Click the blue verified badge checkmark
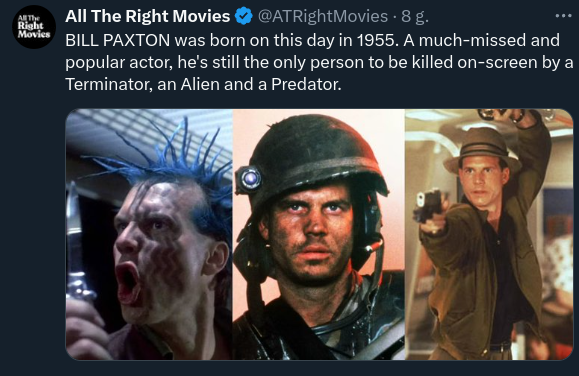This screenshot has width=579, height=376. (243, 16)
